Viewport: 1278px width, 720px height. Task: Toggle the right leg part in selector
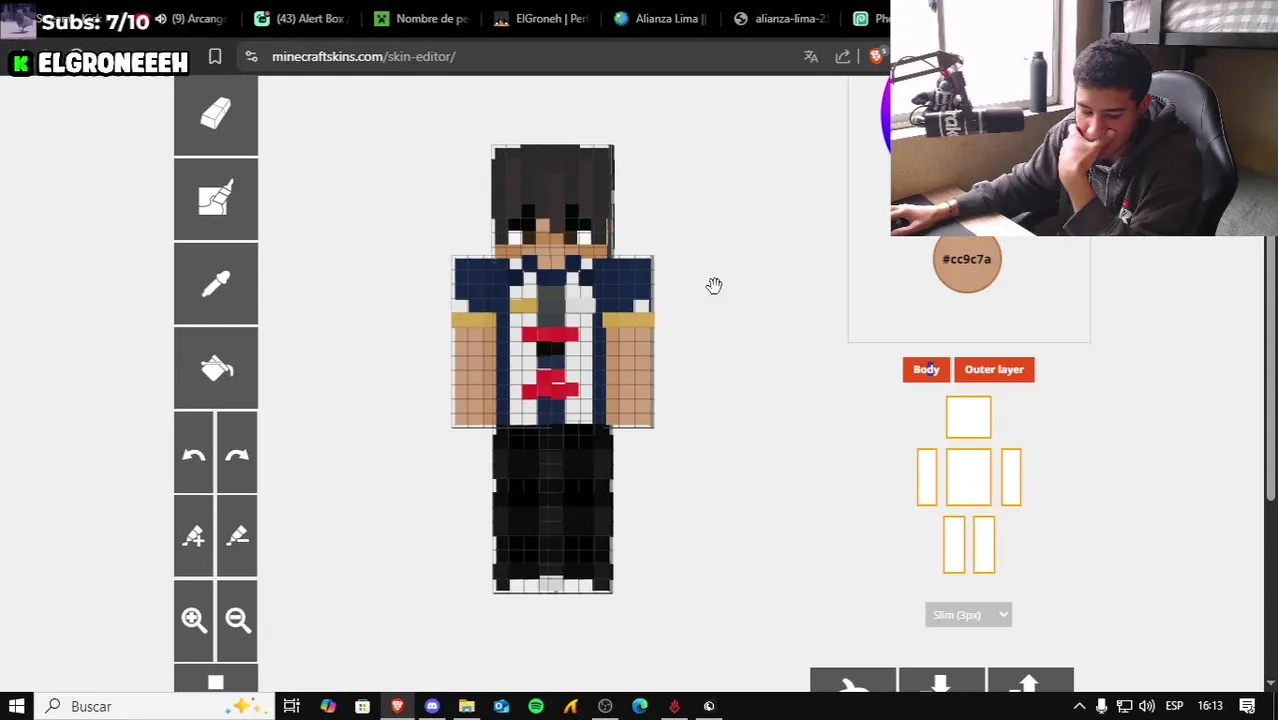pyautogui.click(x=983, y=544)
